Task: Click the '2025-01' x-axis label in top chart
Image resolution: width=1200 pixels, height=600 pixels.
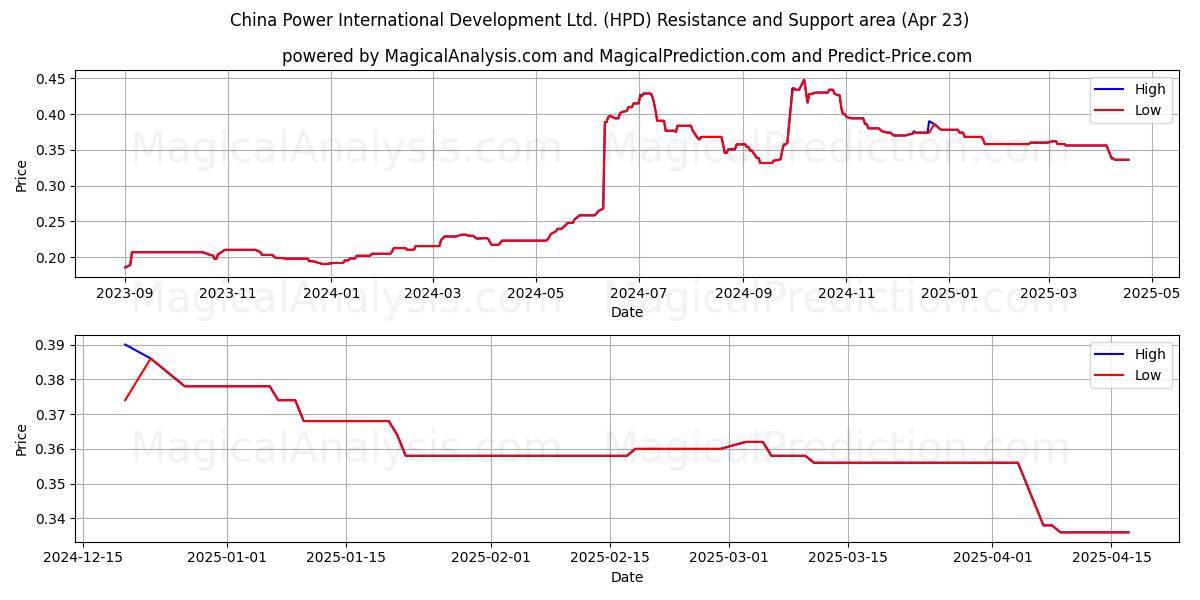Action: tap(949, 293)
